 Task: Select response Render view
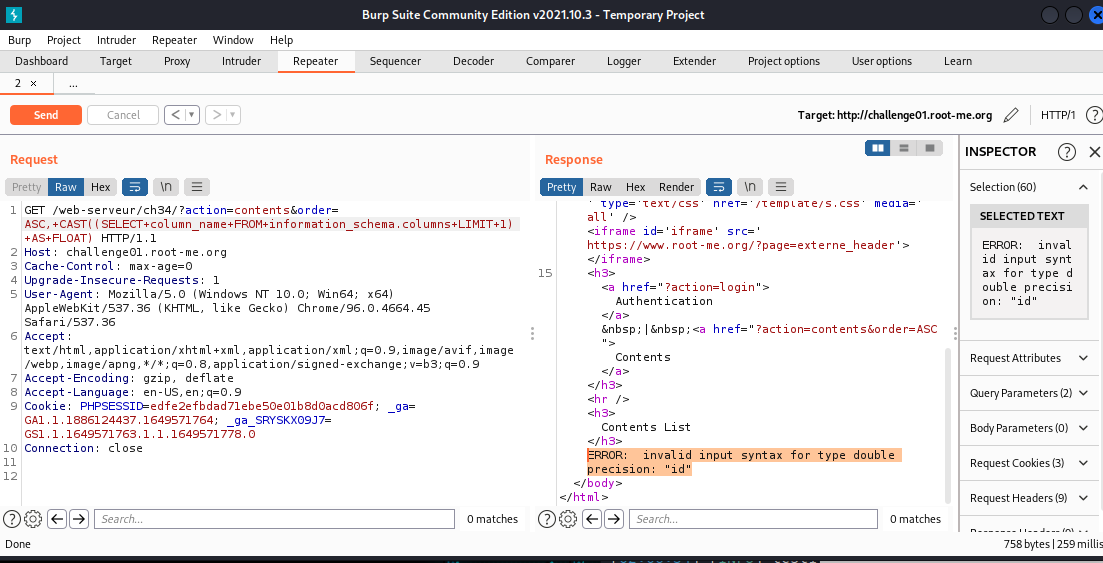coord(676,187)
